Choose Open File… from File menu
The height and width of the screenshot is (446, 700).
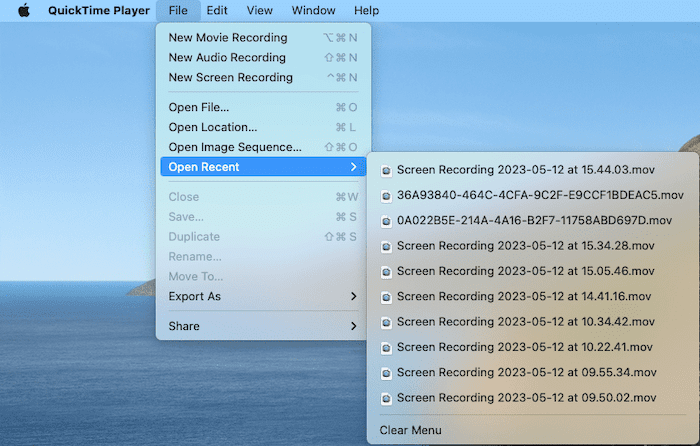click(198, 107)
